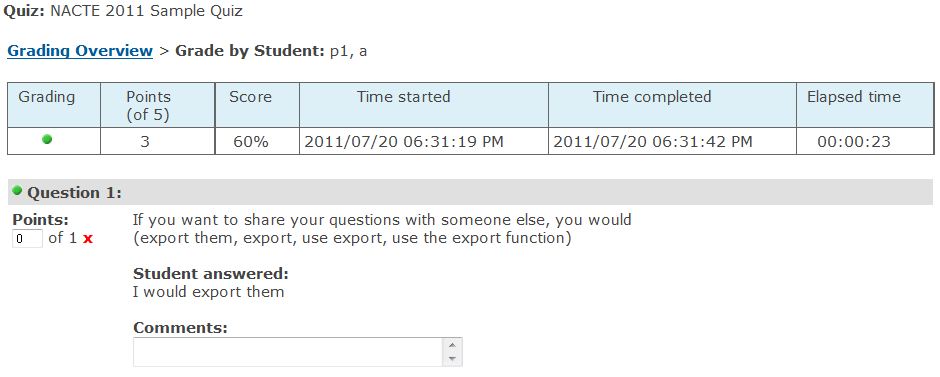The width and height of the screenshot is (940, 377).
Task: Open the Grading Overview link
Action: (x=80, y=51)
